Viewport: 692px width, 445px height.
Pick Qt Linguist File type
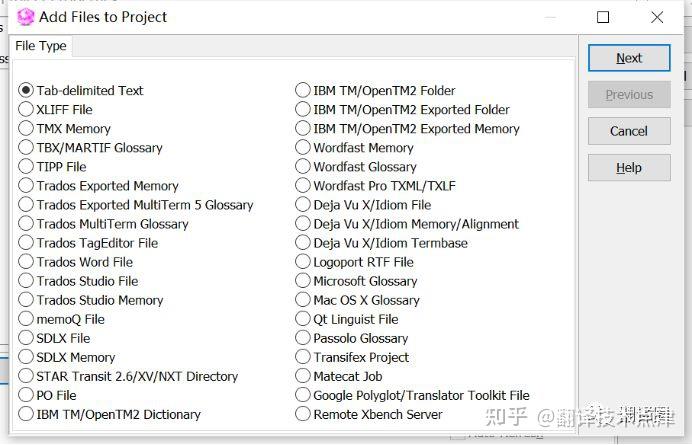(x=303, y=319)
